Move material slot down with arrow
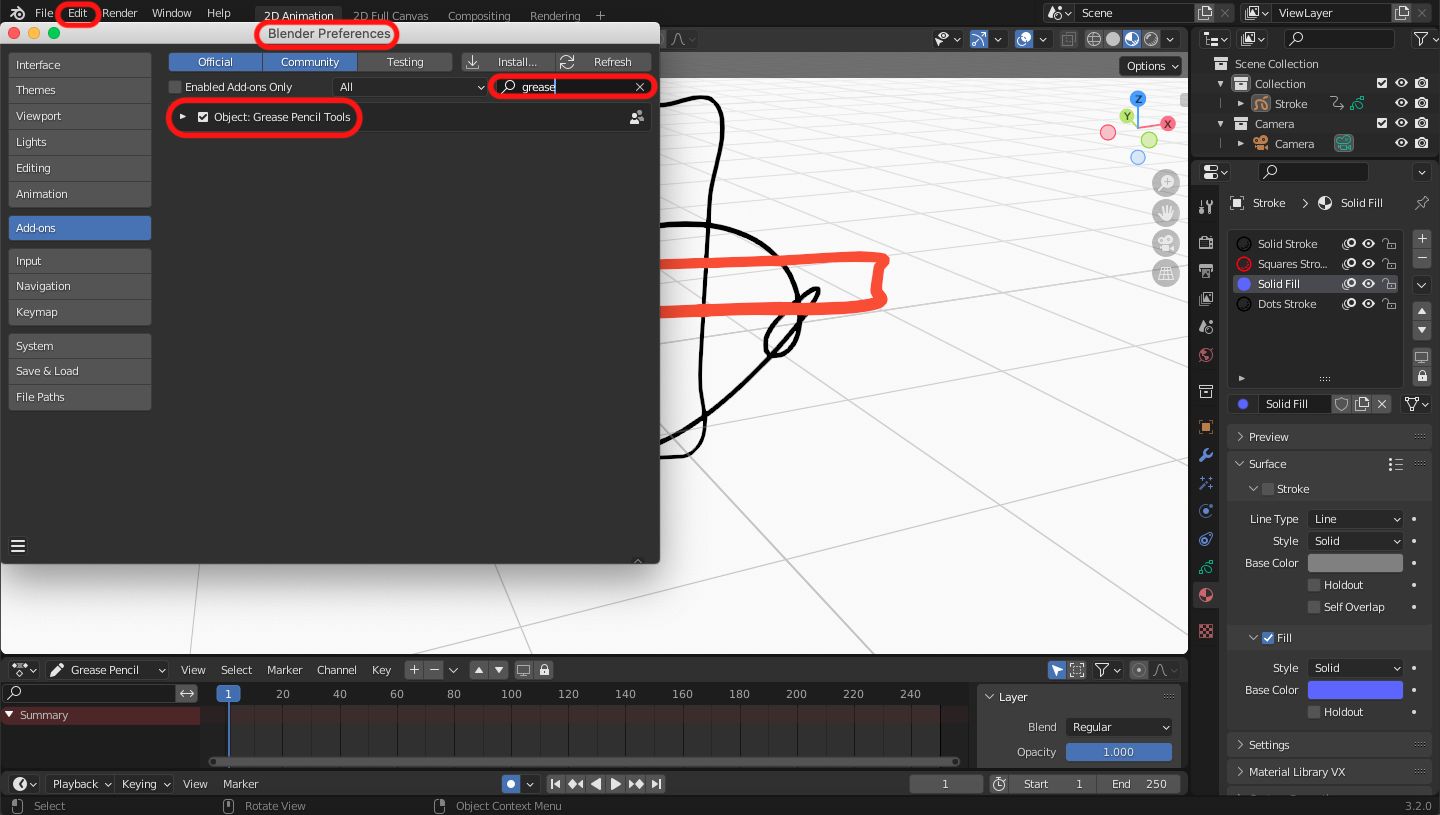1440x815 pixels. (x=1422, y=331)
